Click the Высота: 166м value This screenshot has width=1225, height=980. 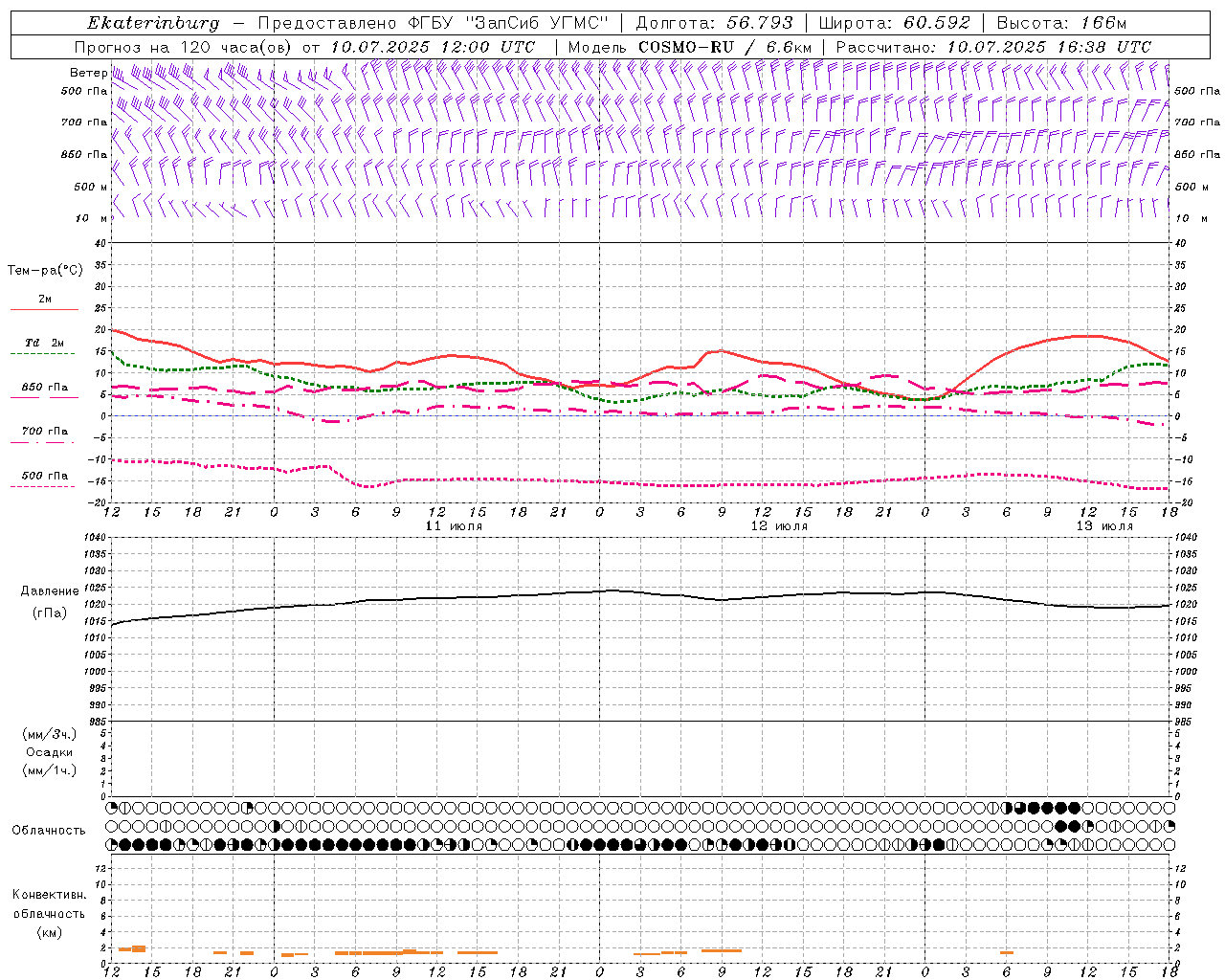tap(1061, 23)
